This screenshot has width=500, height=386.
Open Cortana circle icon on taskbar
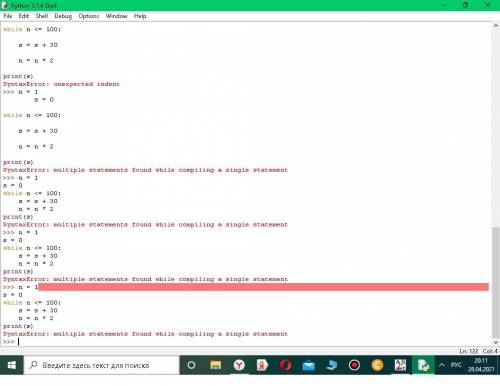[191, 365]
